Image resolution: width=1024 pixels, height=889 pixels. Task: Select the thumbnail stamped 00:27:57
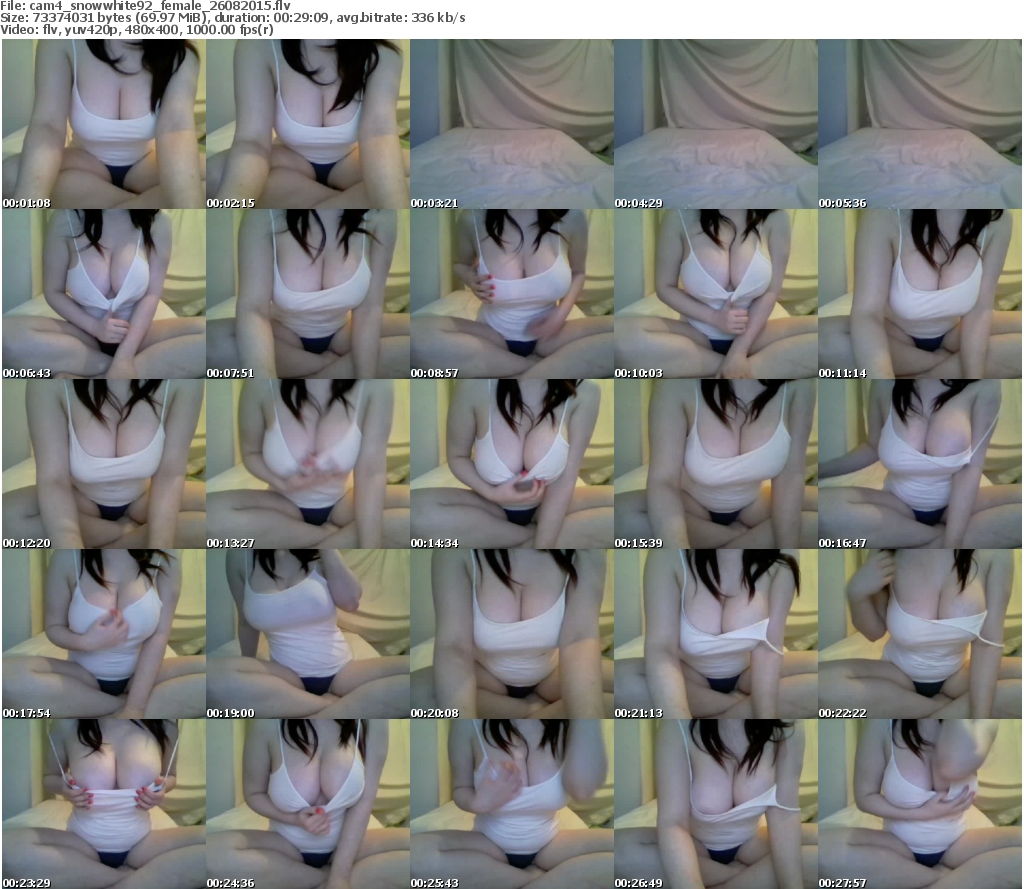pos(920,804)
